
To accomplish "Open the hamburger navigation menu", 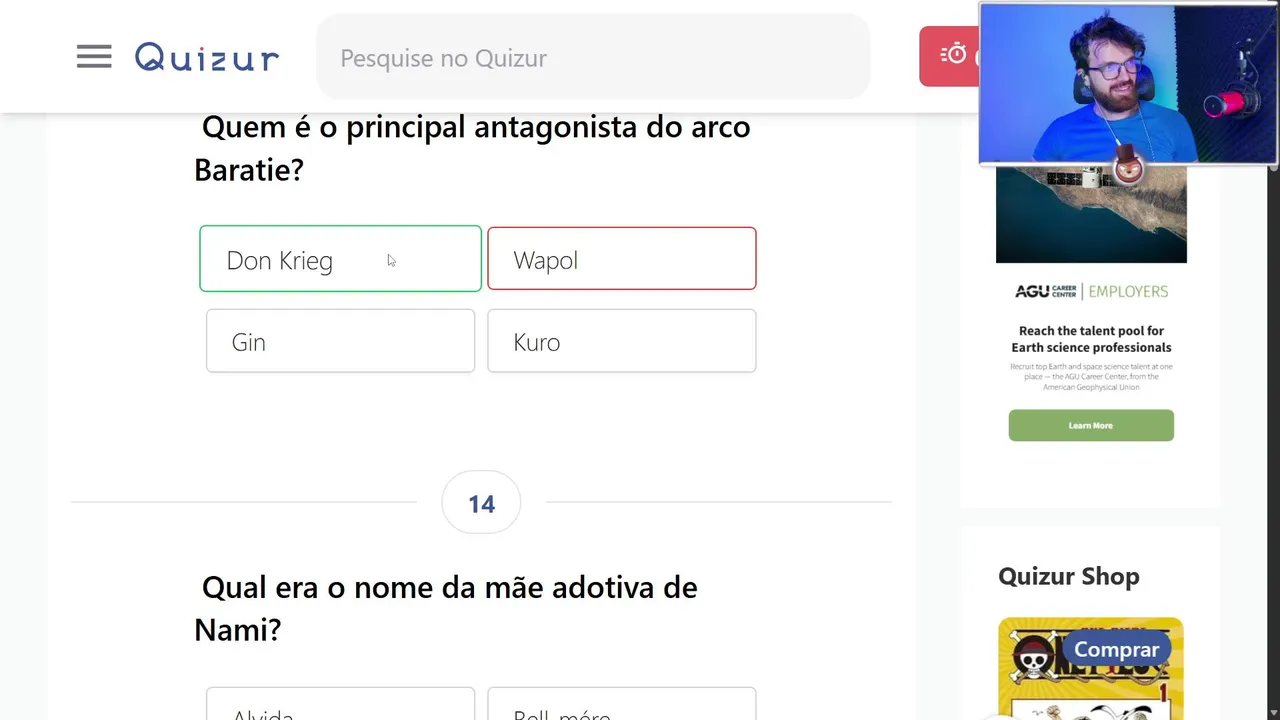I will point(94,57).
